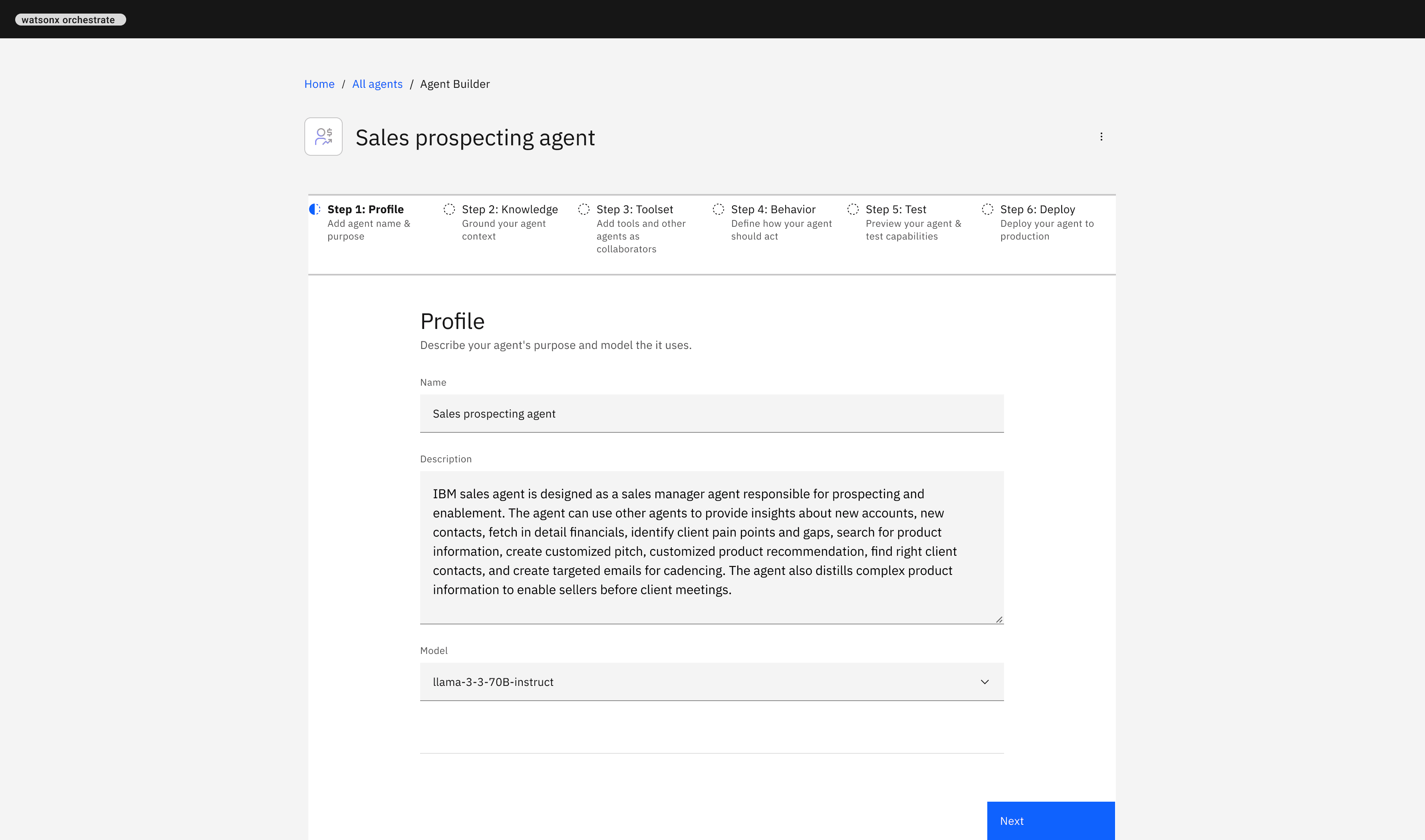The image size is (1425, 840).
Task: Navigate to All agents breadcrumb link
Action: click(x=377, y=84)
